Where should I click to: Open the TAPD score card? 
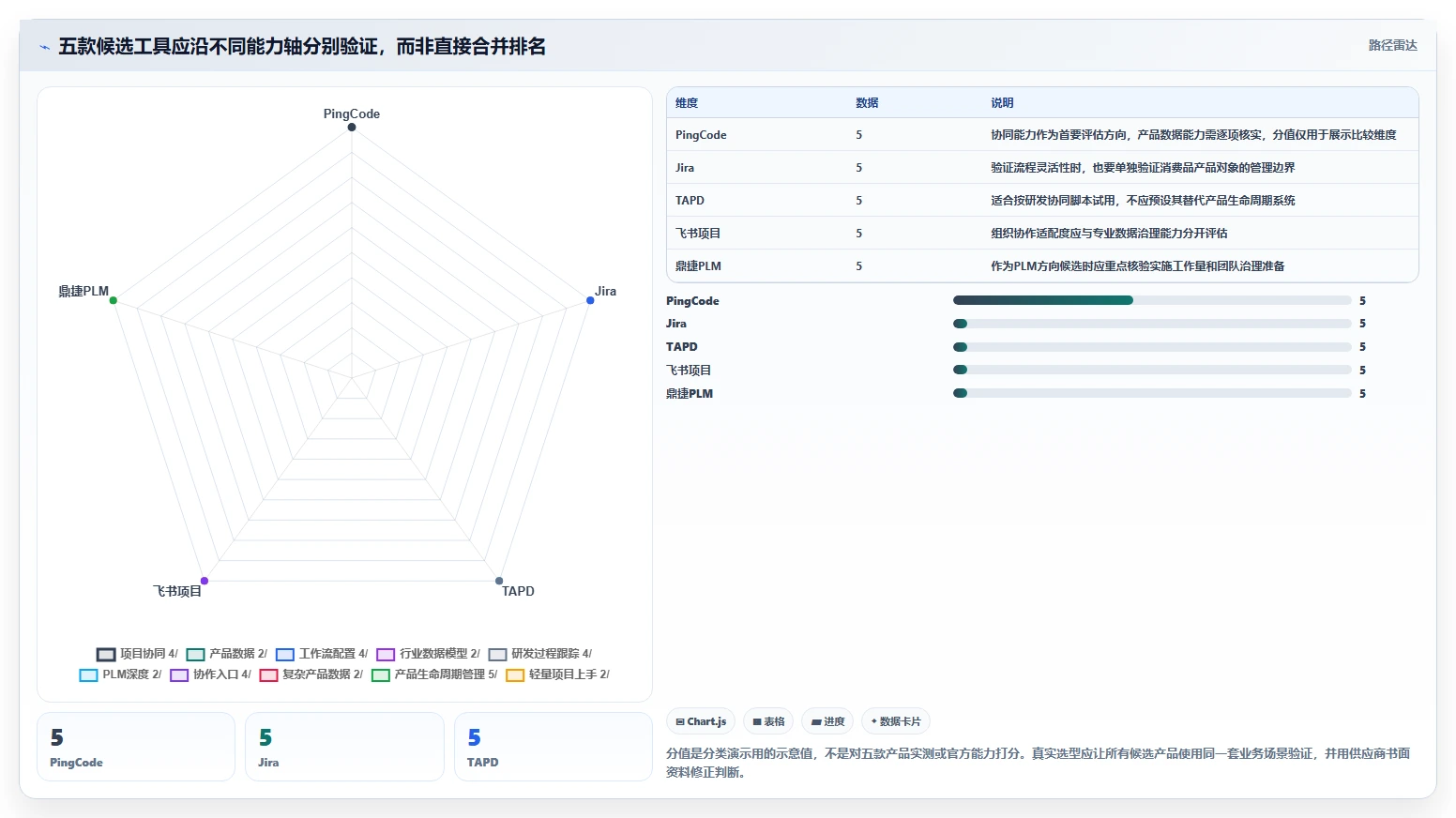point(554,747)
